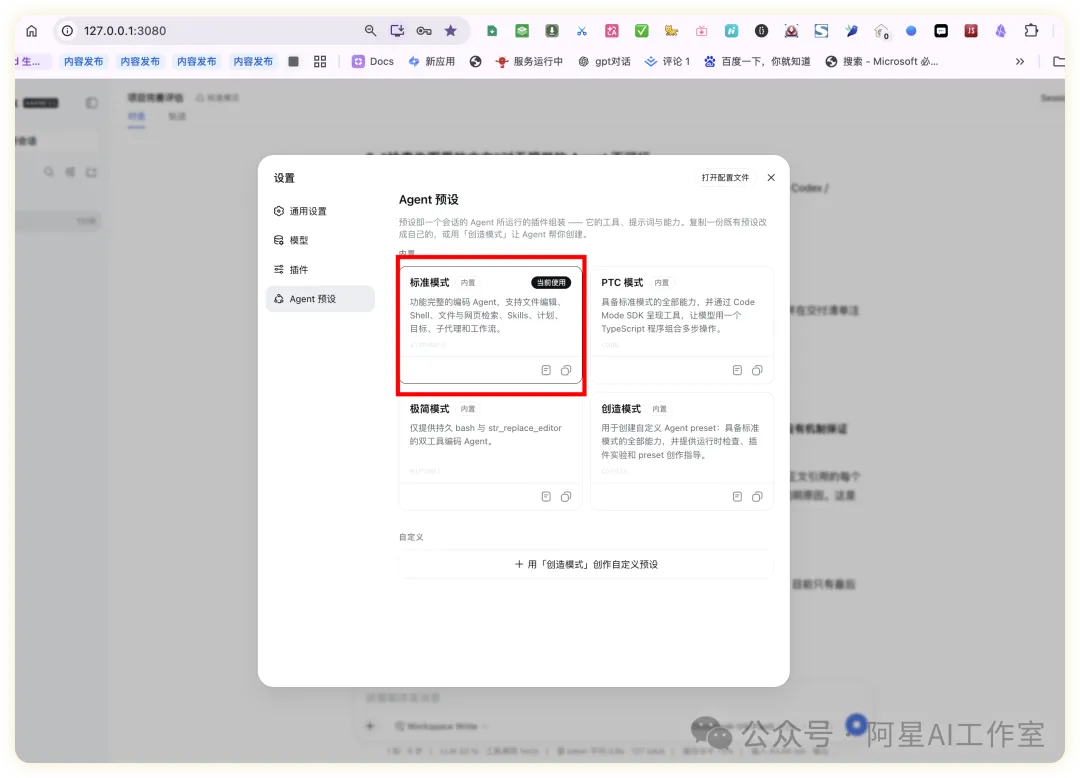1080x778 pixels.
Task: Open the apps grid icon in bookmarks bar
Action: tap(320, 61)
